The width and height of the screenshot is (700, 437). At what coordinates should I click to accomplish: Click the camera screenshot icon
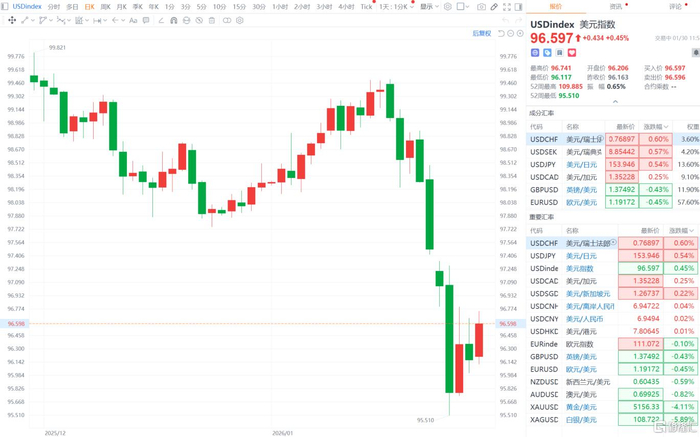pos(481,6)
